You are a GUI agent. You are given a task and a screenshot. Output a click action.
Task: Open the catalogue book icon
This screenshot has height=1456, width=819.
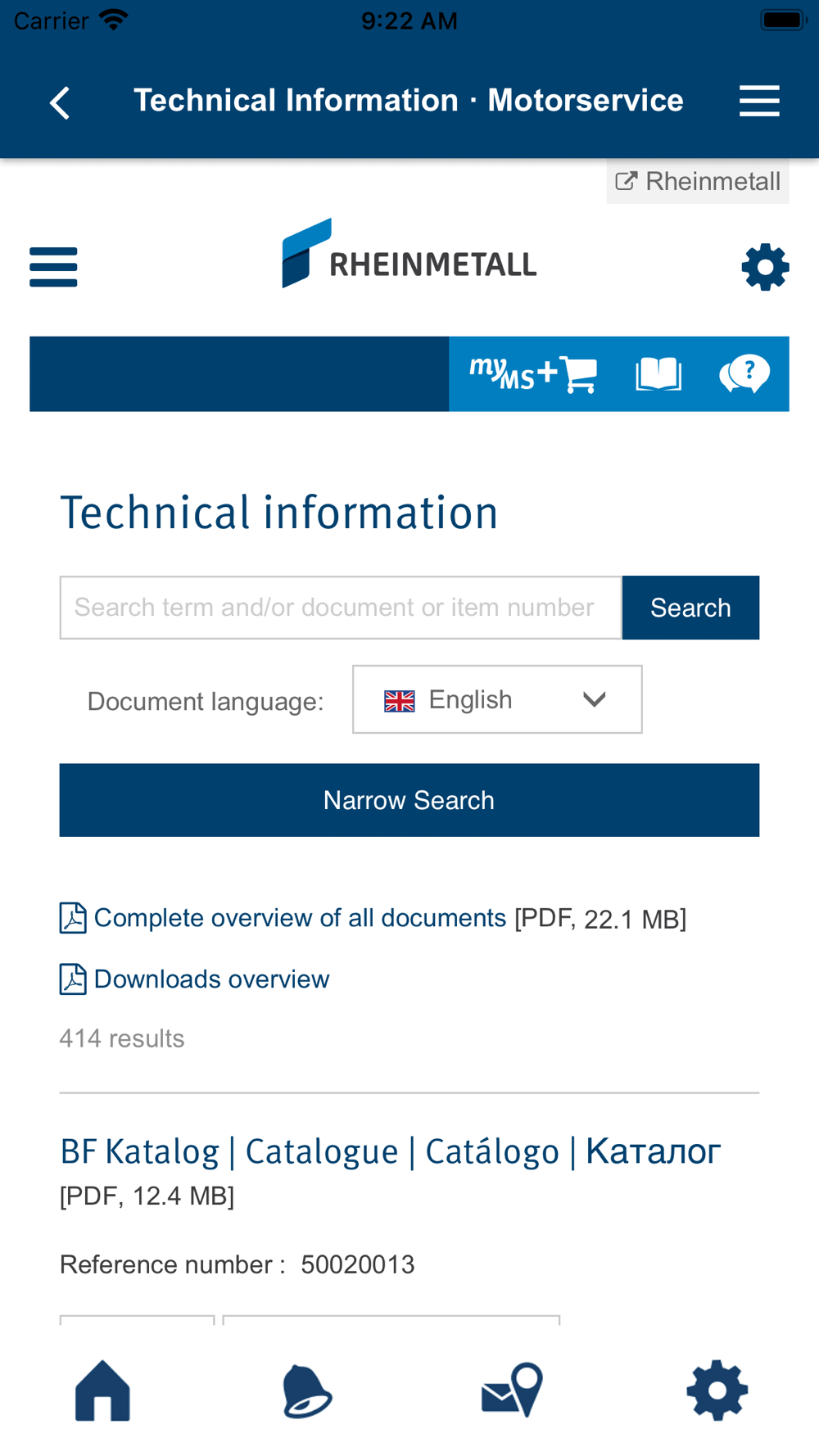pos(658,374)
